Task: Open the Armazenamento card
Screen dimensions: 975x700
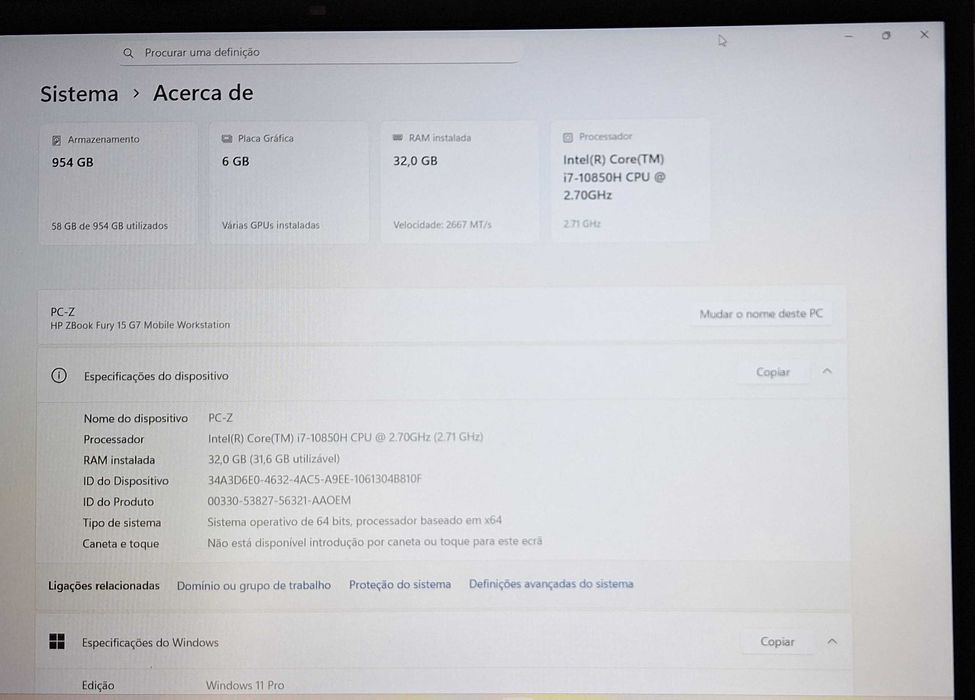Action: coord(118,183)
